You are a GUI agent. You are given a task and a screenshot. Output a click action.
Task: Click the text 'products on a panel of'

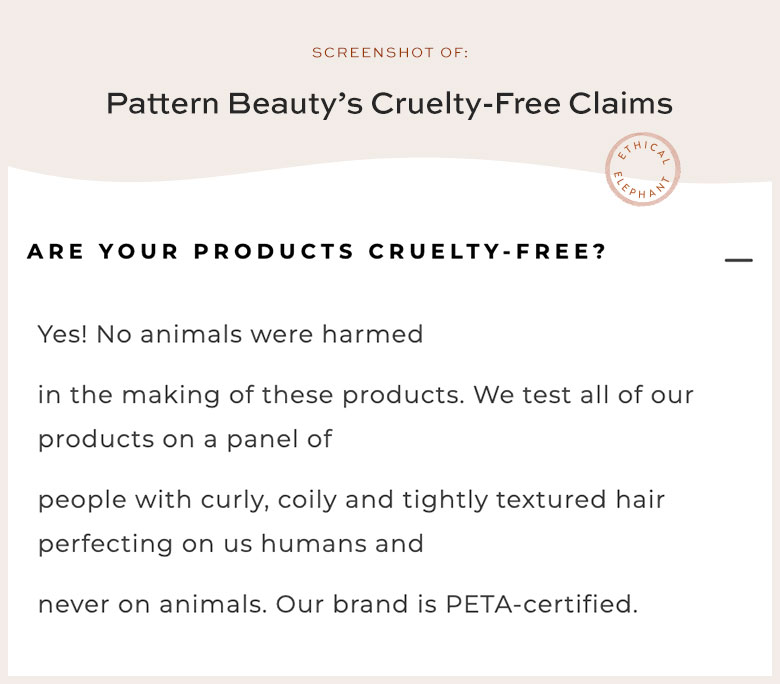pyautogui.click(x=185, y=439)
